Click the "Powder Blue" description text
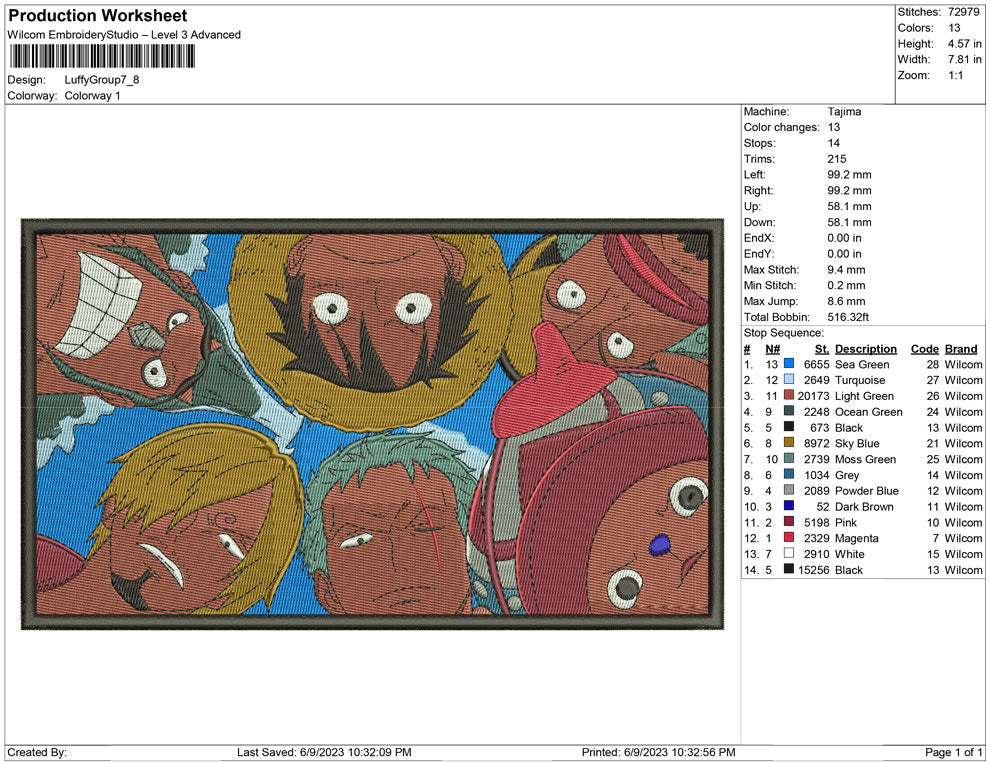 [866, 491]
